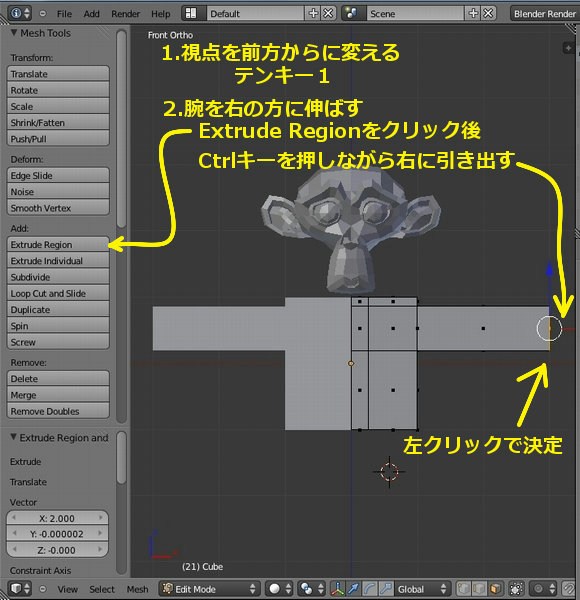Browse screen layouts icon next to Default

(x=194, y=13)
